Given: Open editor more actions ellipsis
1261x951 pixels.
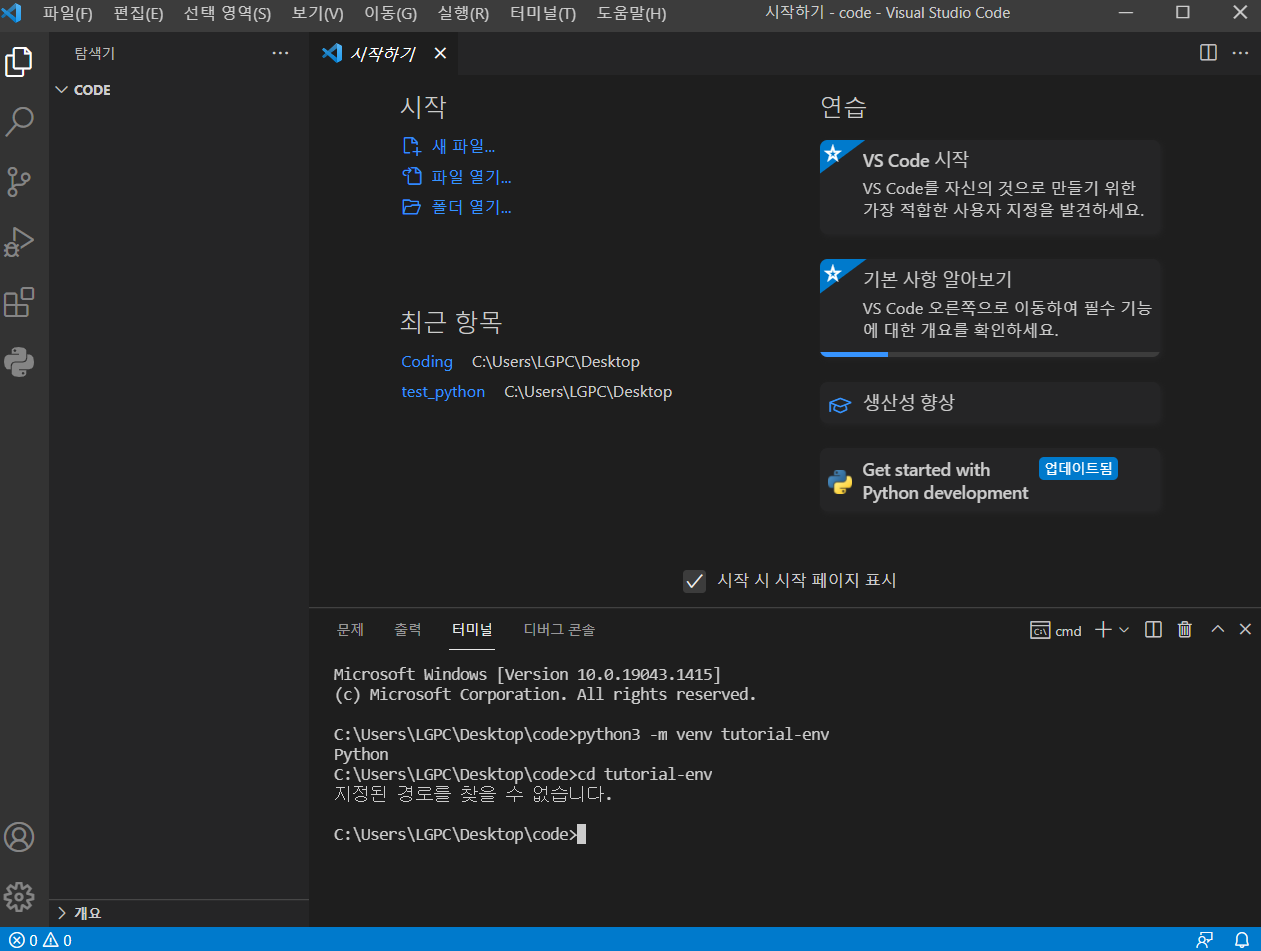Looking at the screenshot, I should point(1240,53).
